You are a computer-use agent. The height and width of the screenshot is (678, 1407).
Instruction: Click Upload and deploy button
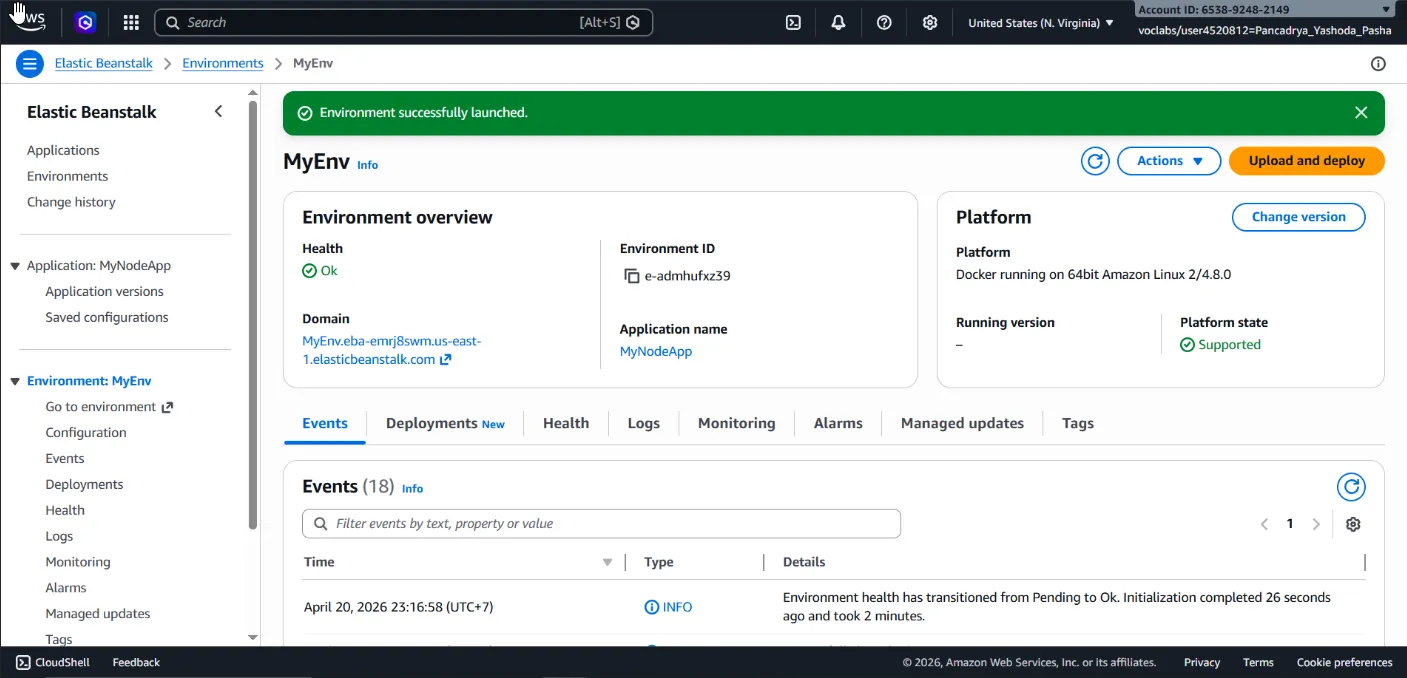[x=1307, y=161]
